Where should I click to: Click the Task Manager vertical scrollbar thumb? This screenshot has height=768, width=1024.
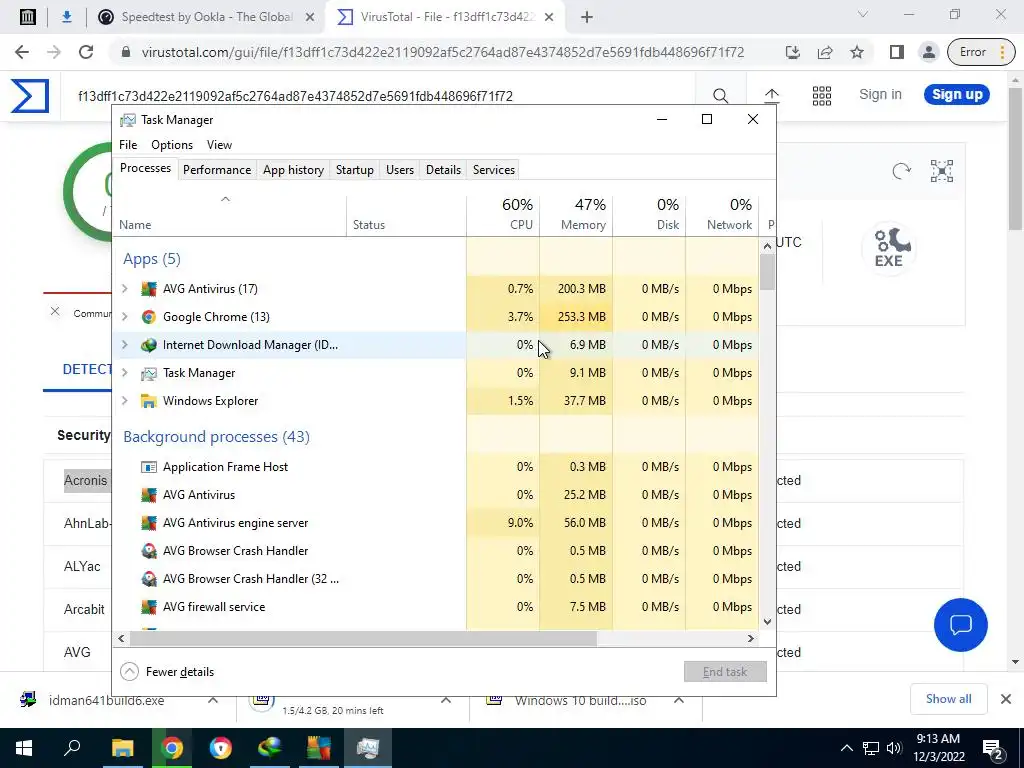(x=767, y=272)
